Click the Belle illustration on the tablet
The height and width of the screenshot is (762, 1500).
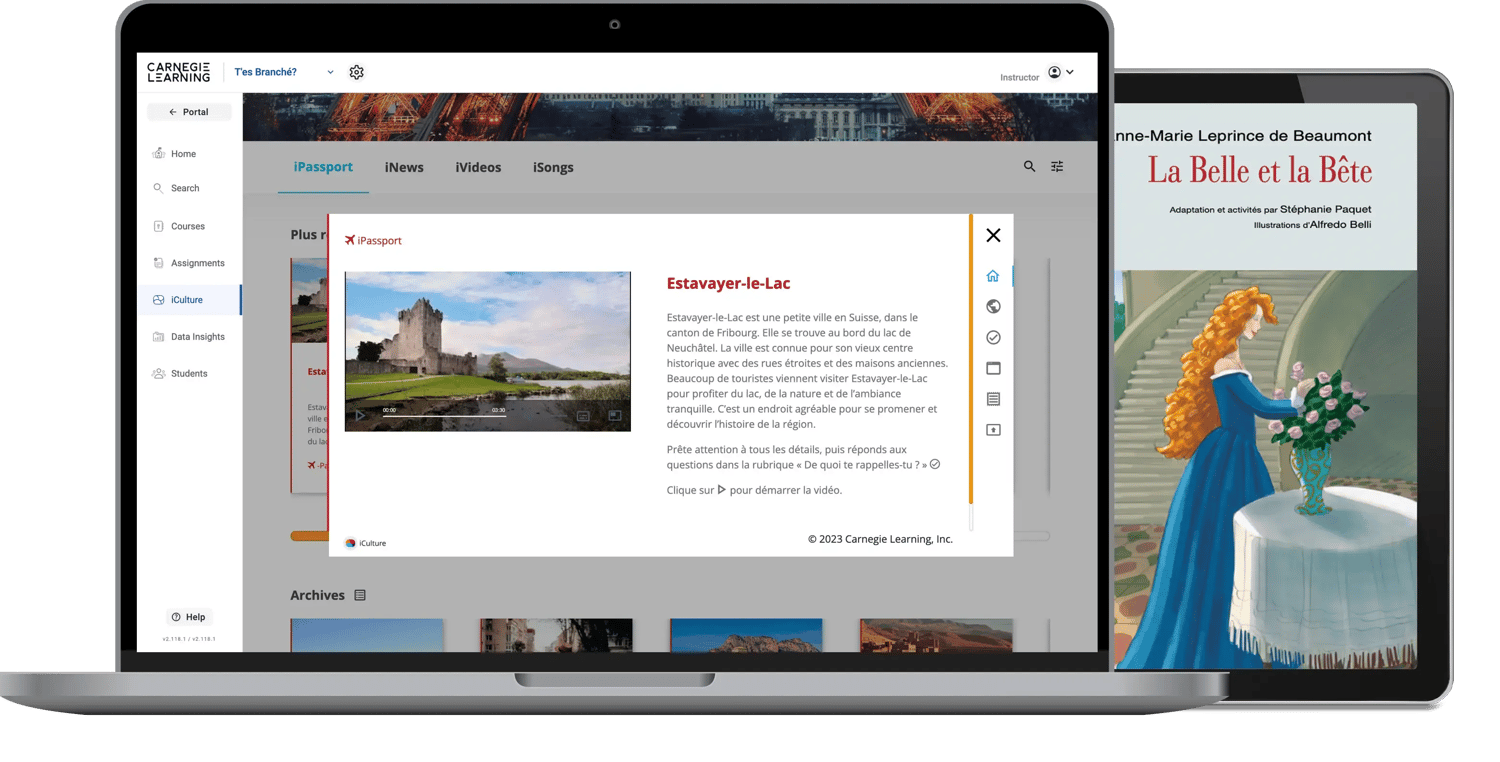click(x=1266, y=470)
